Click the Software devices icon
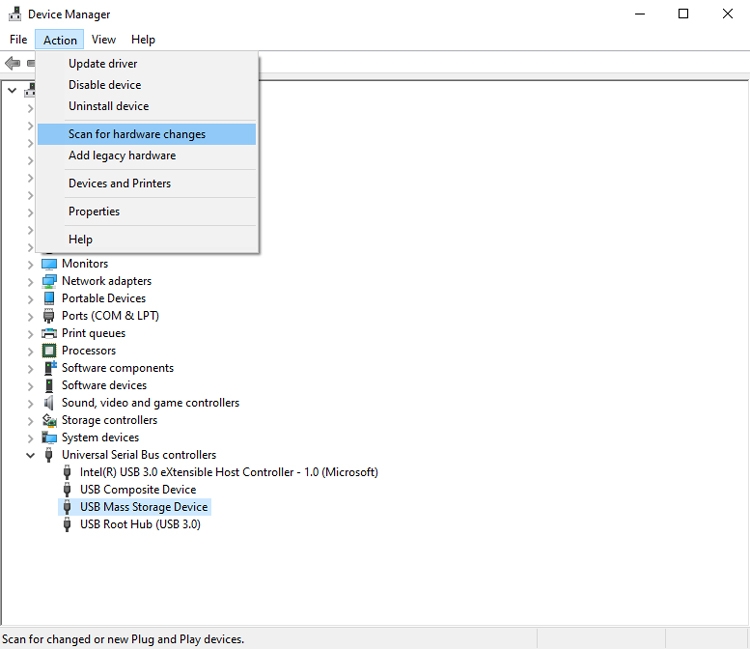Screen dimensions: 750x649 (x=49, y=385)
